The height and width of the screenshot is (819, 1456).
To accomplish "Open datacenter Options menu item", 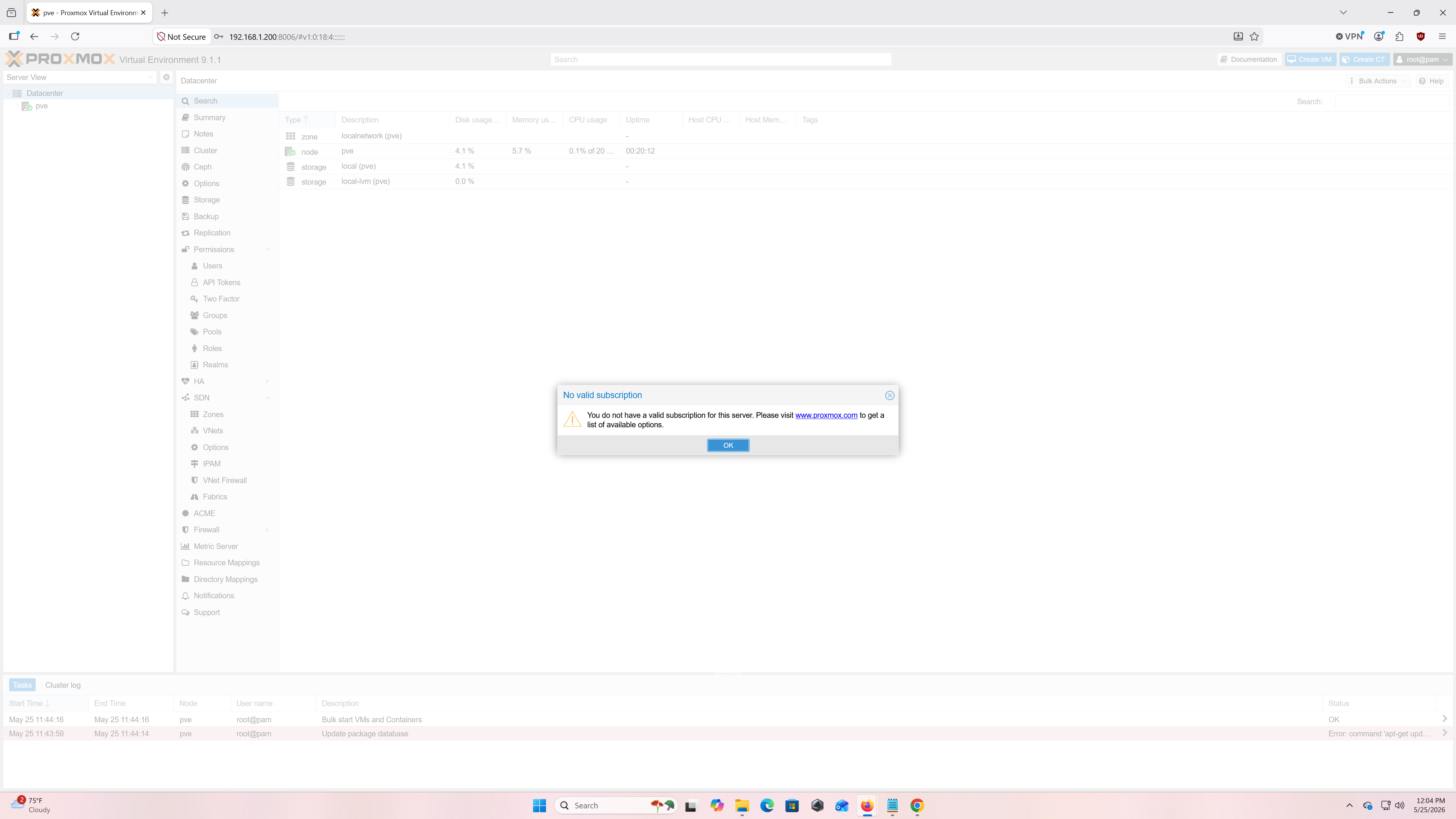I will [x=227, y=184].
